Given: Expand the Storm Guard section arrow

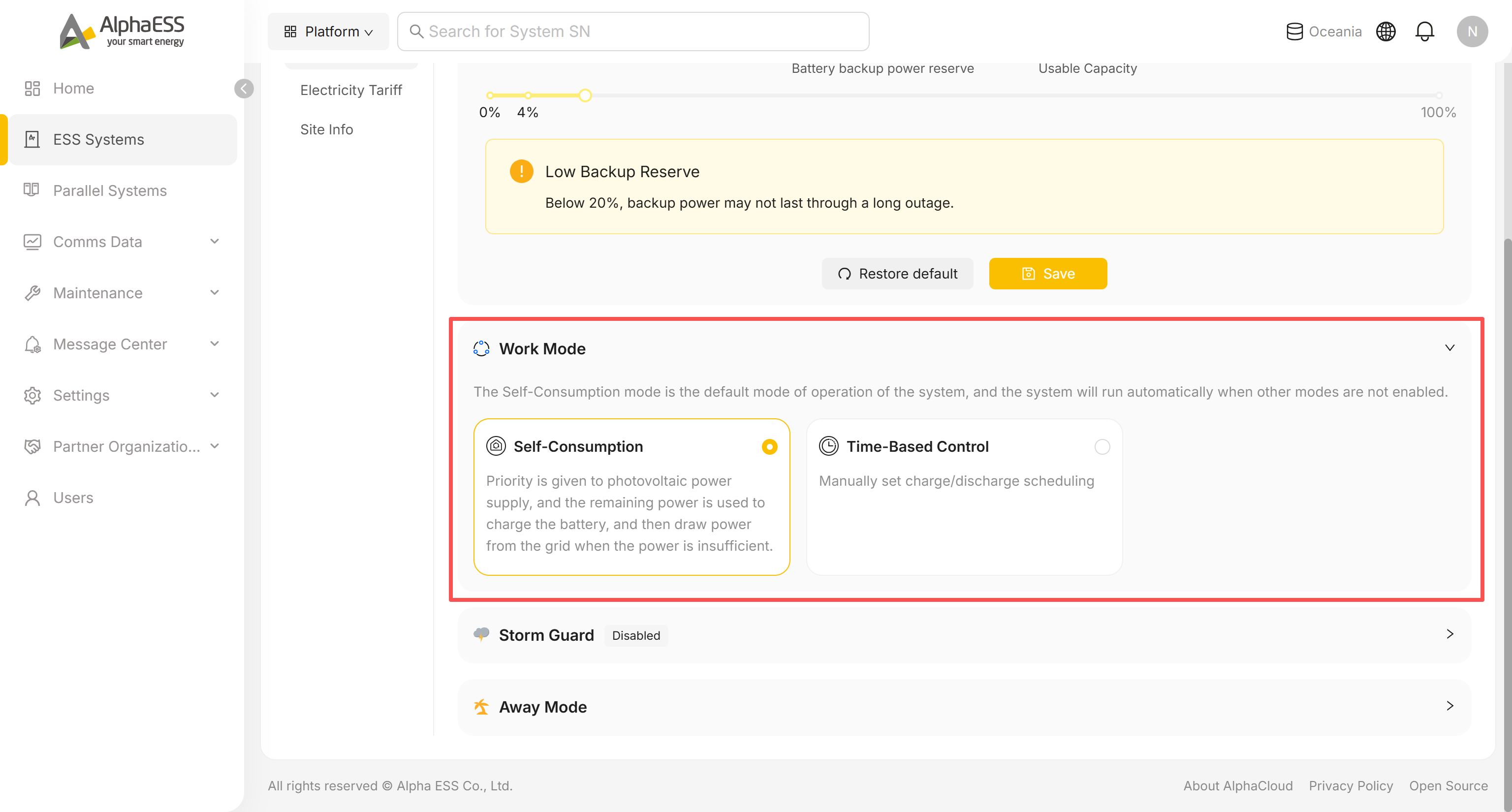Looking at the screenshot, I should tap(1449, 634).
